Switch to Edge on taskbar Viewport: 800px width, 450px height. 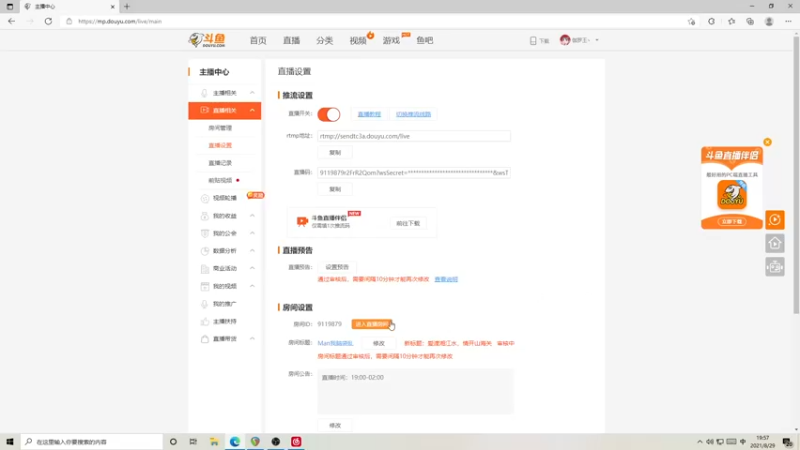tap(235, 441)
